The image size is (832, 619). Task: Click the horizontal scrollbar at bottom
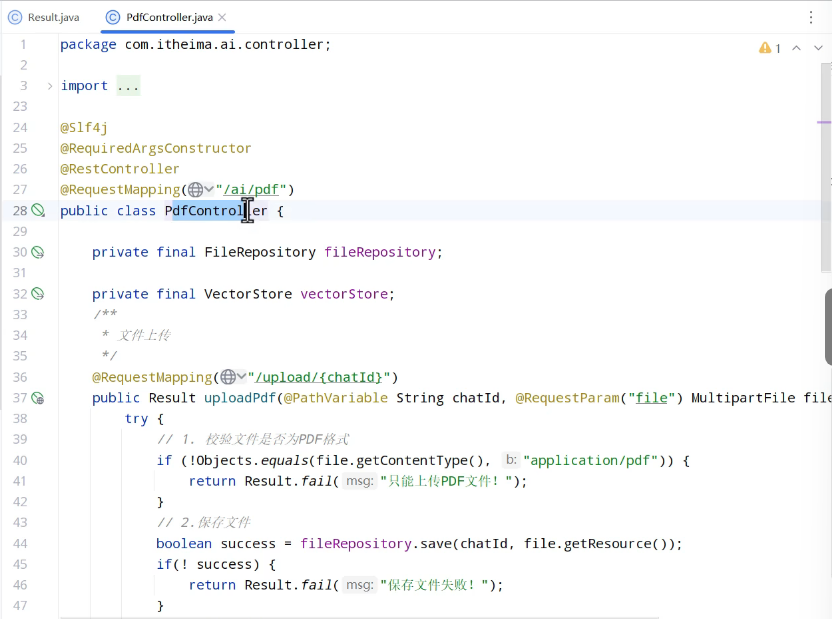[359, 617]
